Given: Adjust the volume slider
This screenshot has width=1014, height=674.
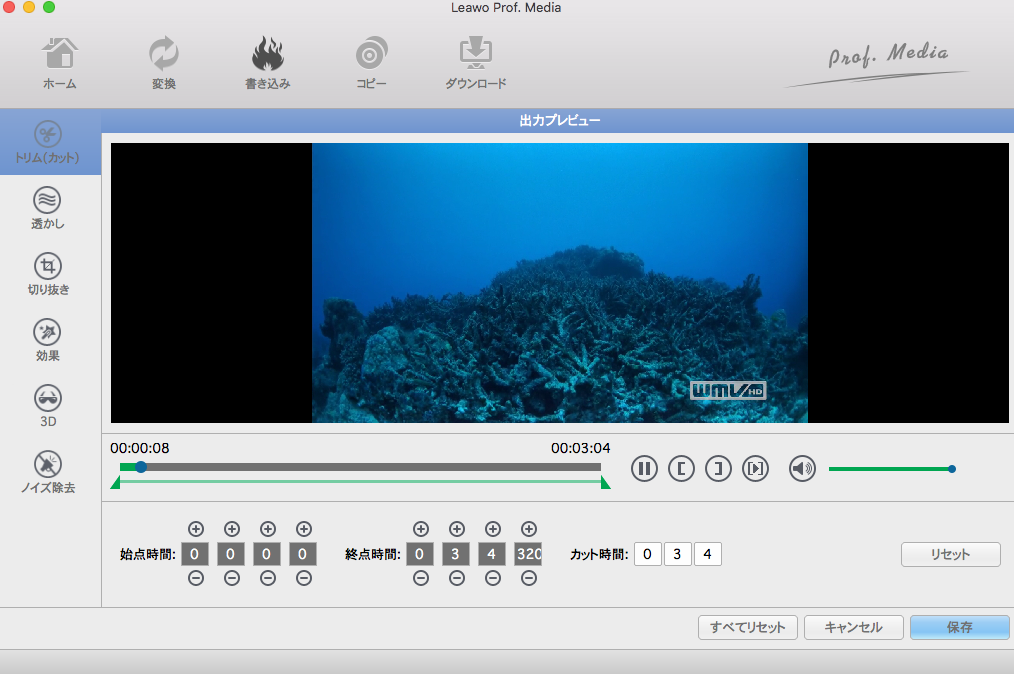Looking at the screenshot, I should coord(891,469).
